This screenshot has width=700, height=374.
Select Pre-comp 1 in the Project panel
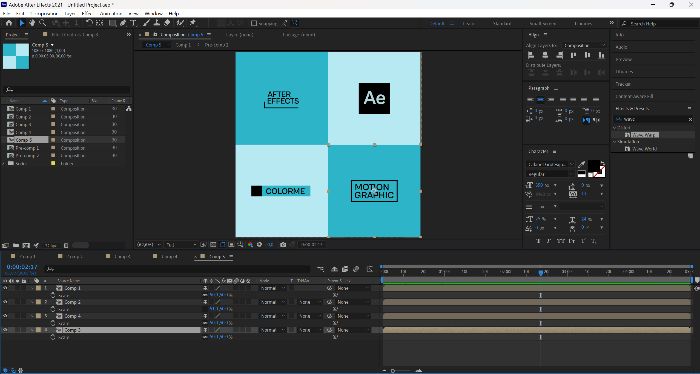(x=28, y=148)
